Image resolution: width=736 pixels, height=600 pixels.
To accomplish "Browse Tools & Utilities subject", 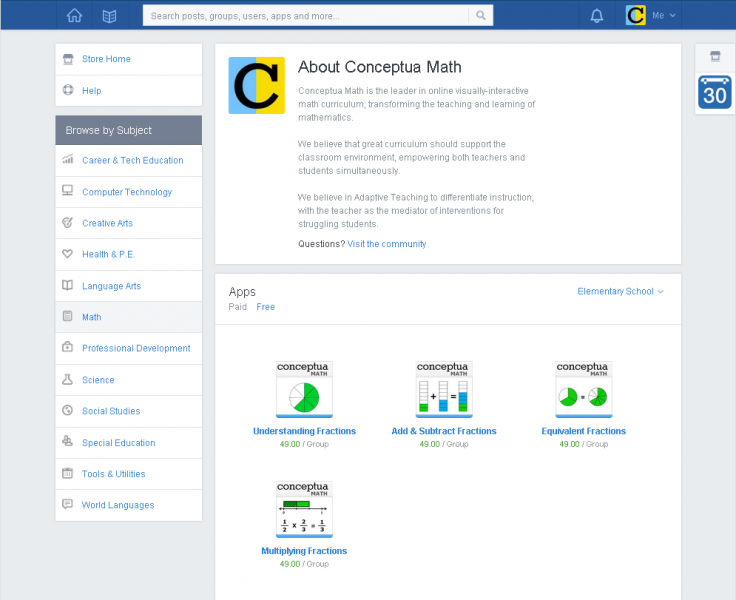I will tap(113, 474).
